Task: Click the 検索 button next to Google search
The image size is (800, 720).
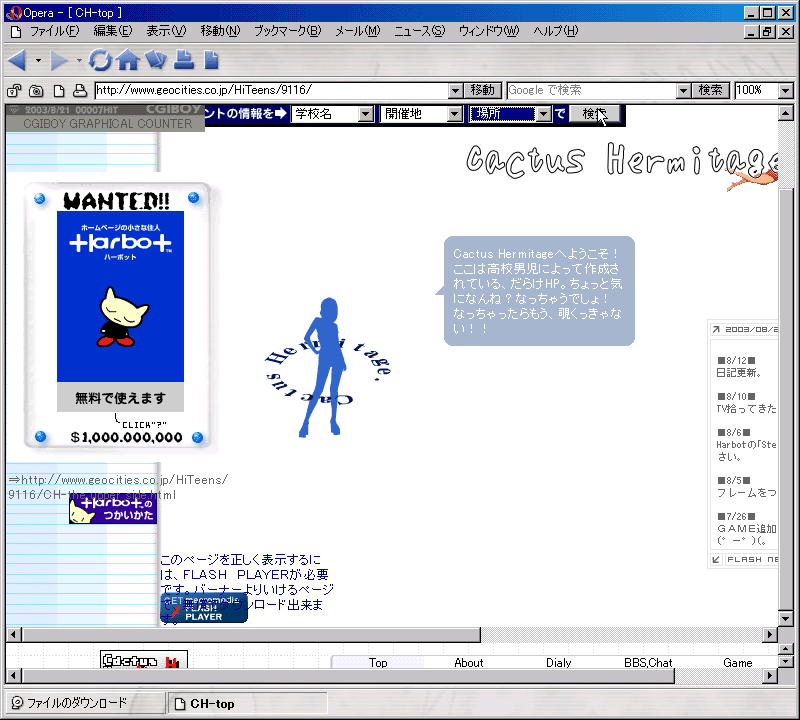Action: pyautogui.click(x=710, y=91)
